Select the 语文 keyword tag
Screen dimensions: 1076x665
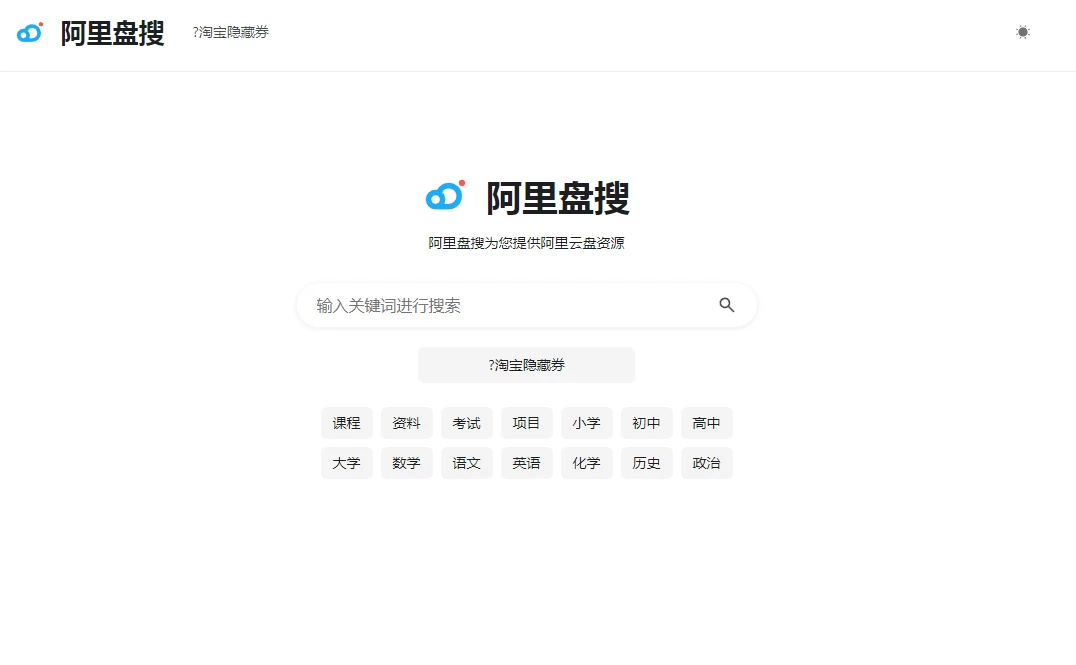pos(466,462)
